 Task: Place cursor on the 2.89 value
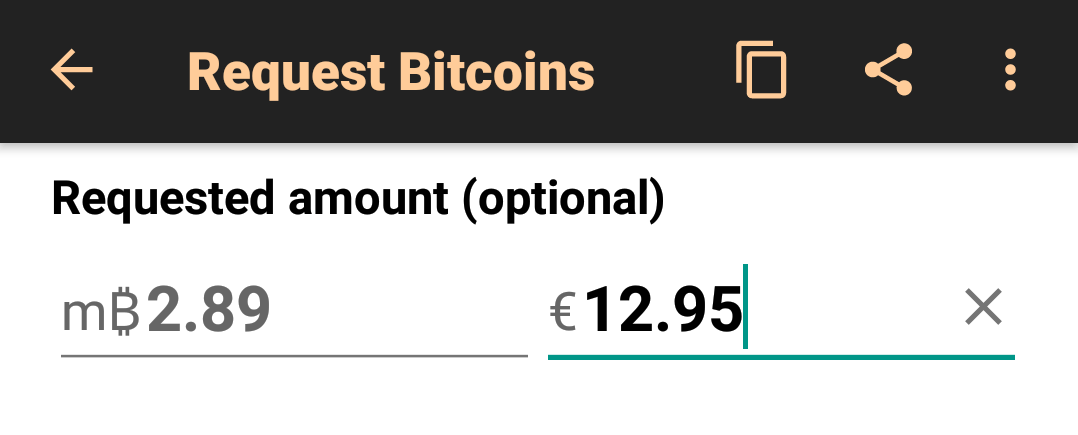point(208,310)
